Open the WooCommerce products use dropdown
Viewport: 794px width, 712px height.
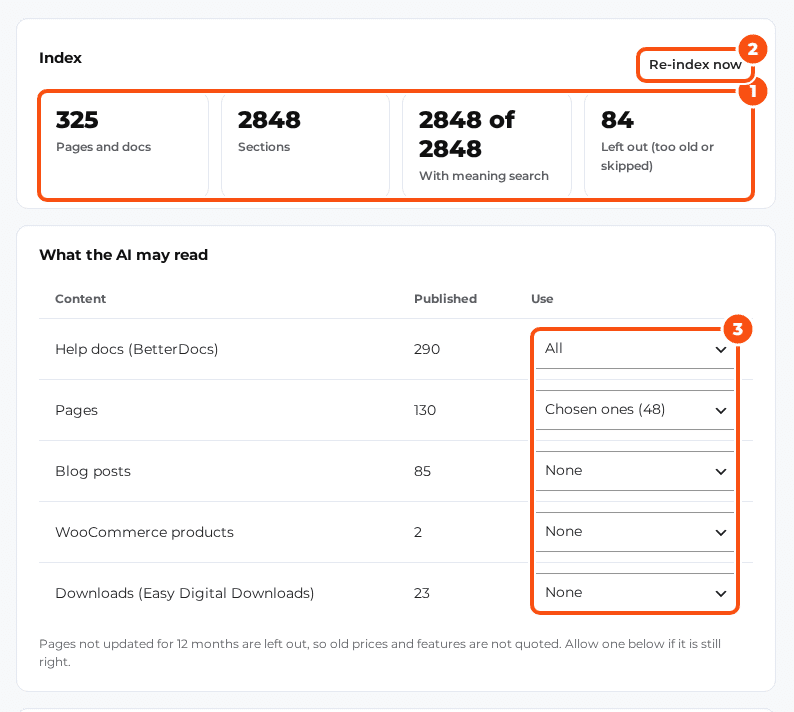[634, 532]
